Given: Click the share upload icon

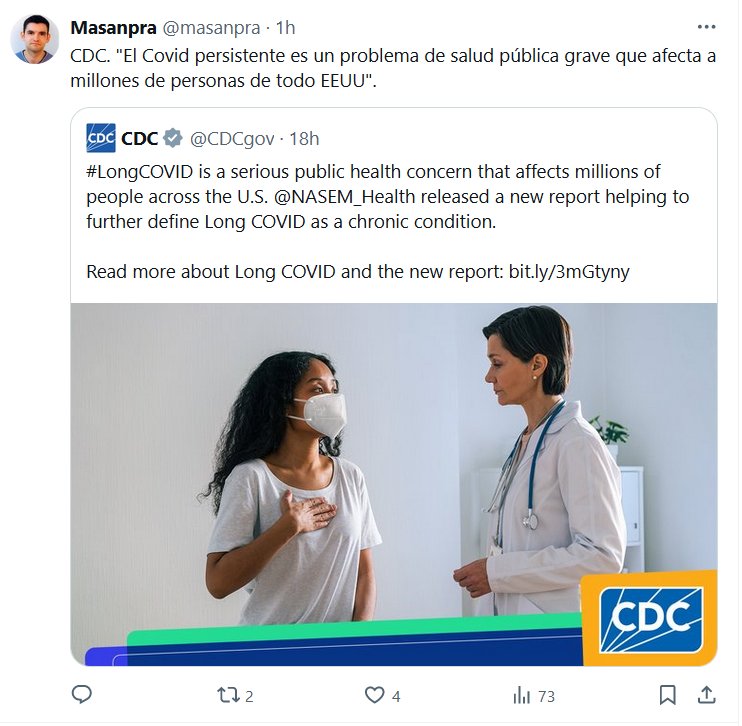Looking at the screenshot, I should tap(705, 695).
